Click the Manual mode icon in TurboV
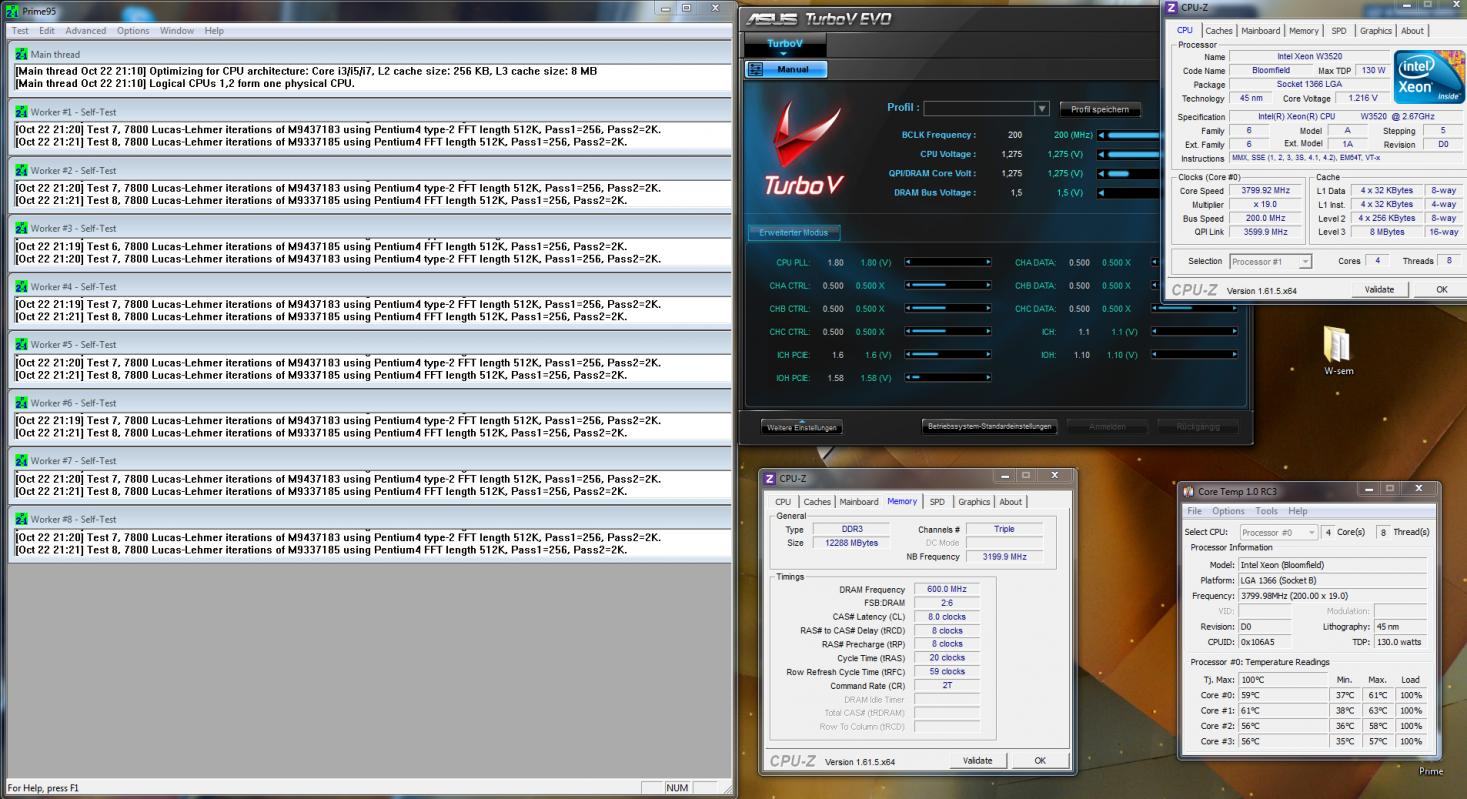 tap(757, 69)
